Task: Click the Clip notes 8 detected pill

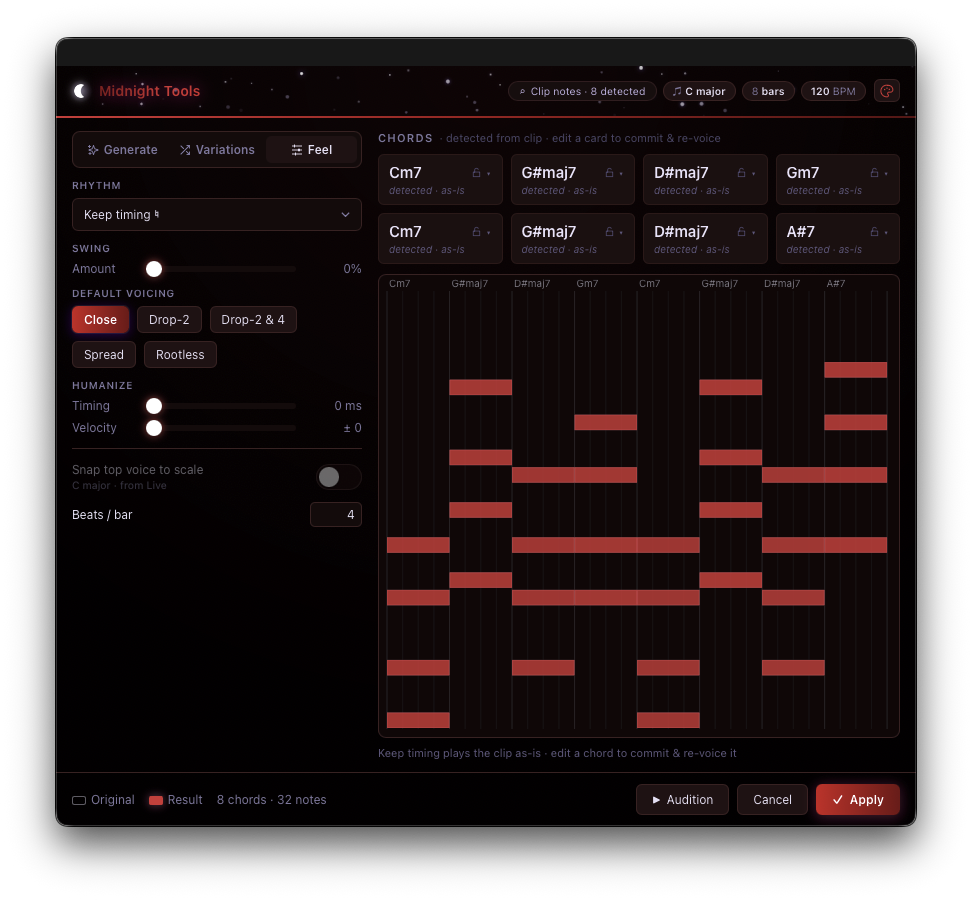Action: [x=582, y=91]
